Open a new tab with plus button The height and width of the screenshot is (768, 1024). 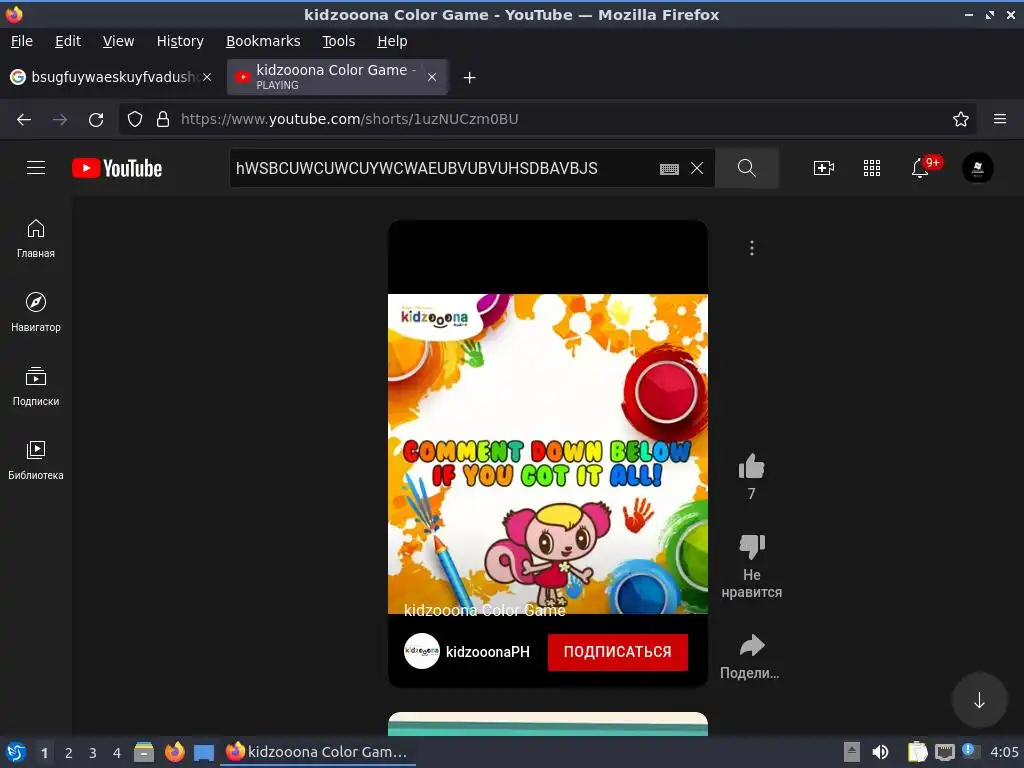coord(469,78)
